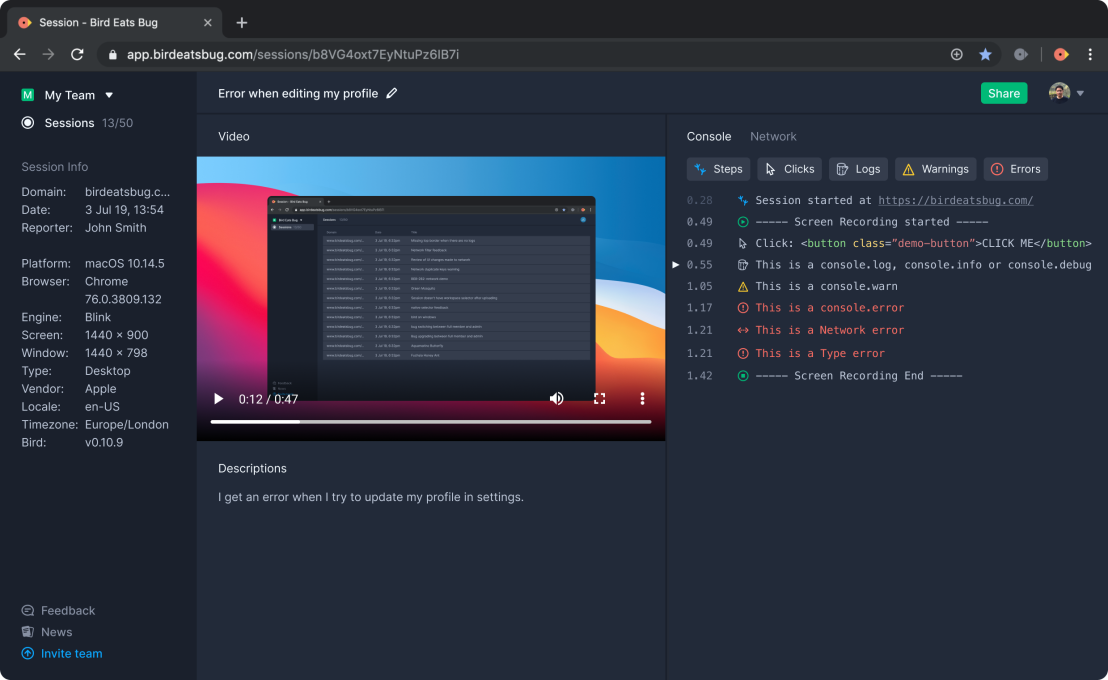Open the birdeatsbug.com session link

[955, 200]
